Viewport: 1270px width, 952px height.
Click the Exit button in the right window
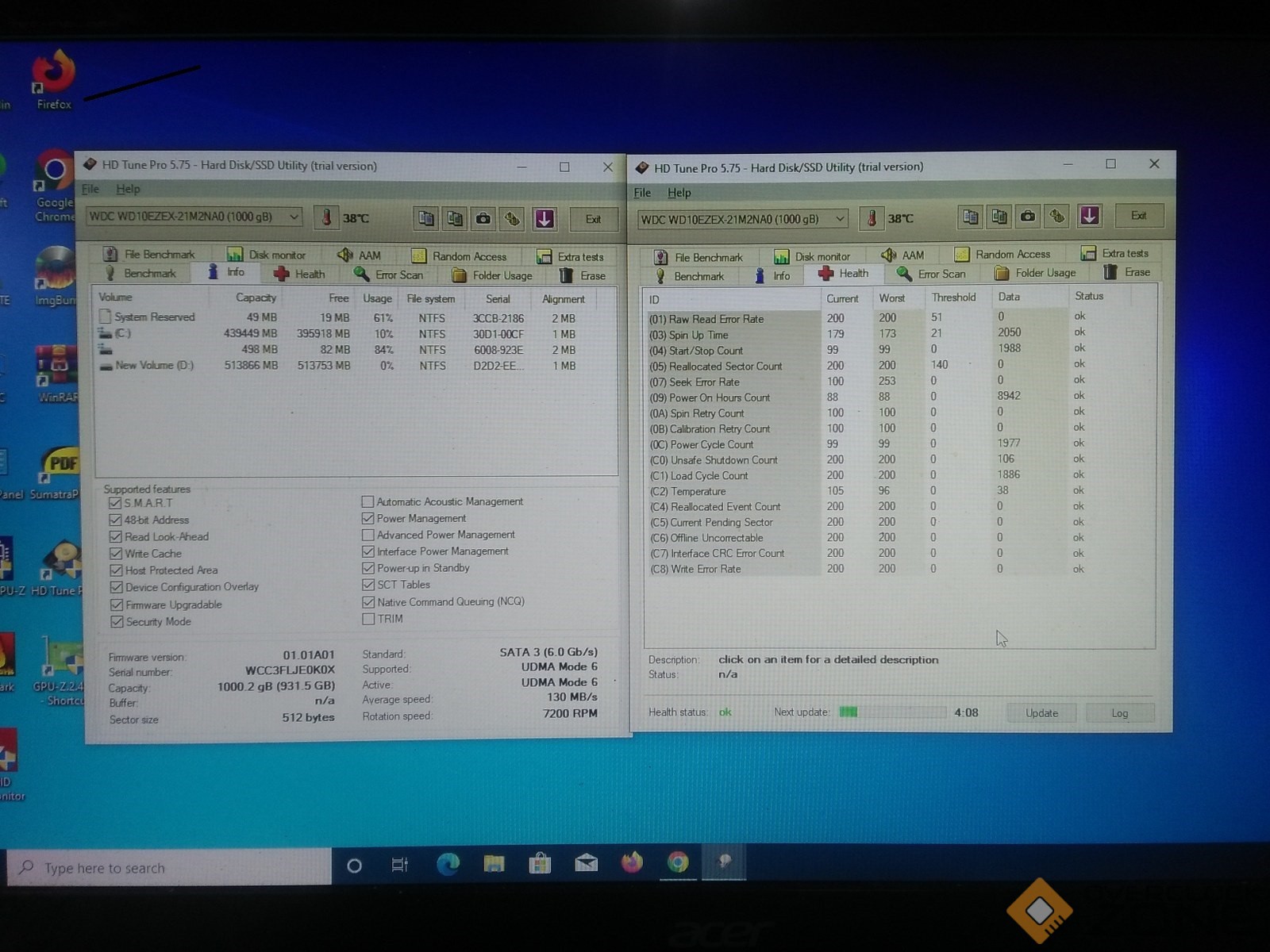(x=1139, y=216)
